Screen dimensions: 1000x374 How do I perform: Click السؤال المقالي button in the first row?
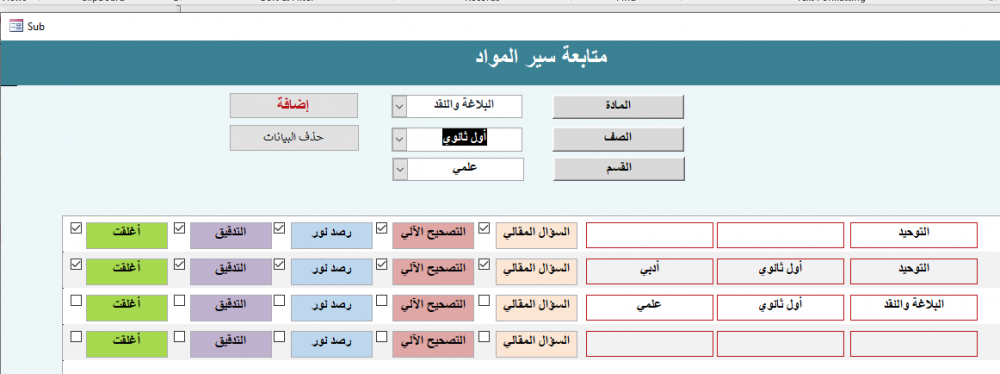[x=536, y=235]
